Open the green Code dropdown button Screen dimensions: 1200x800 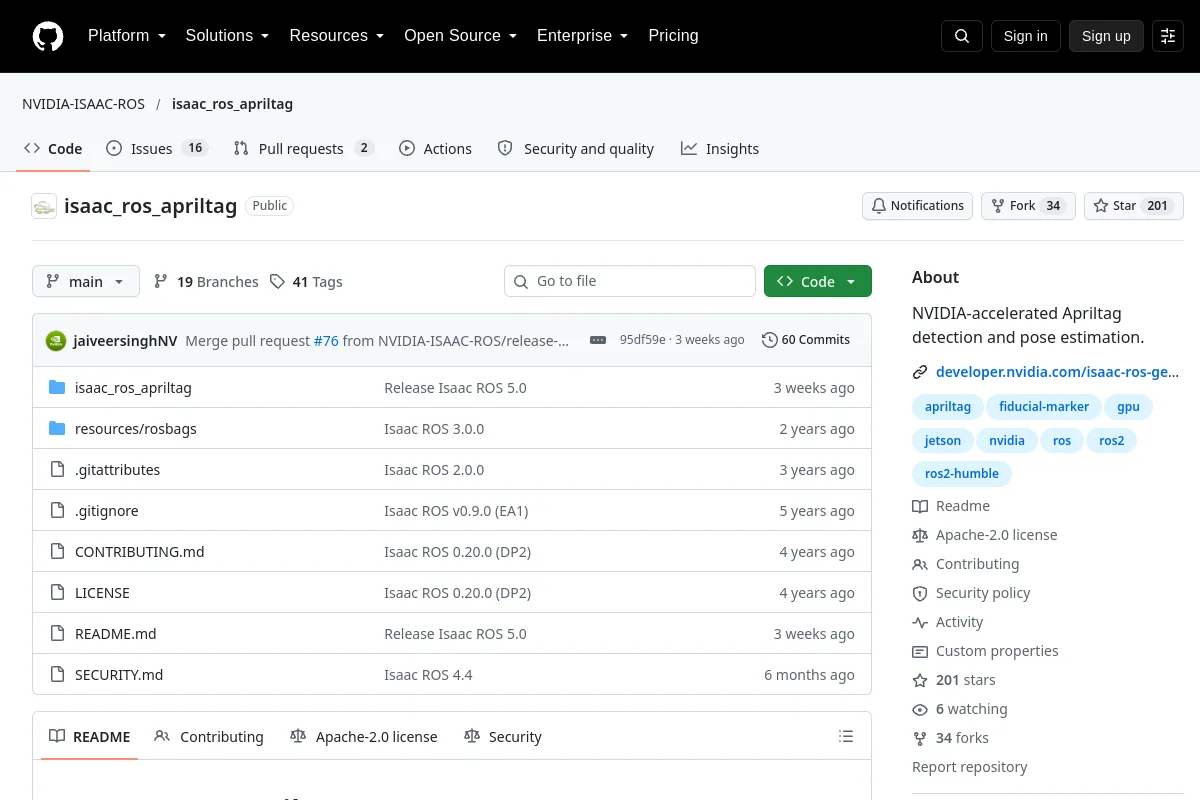tap(818, 282)
